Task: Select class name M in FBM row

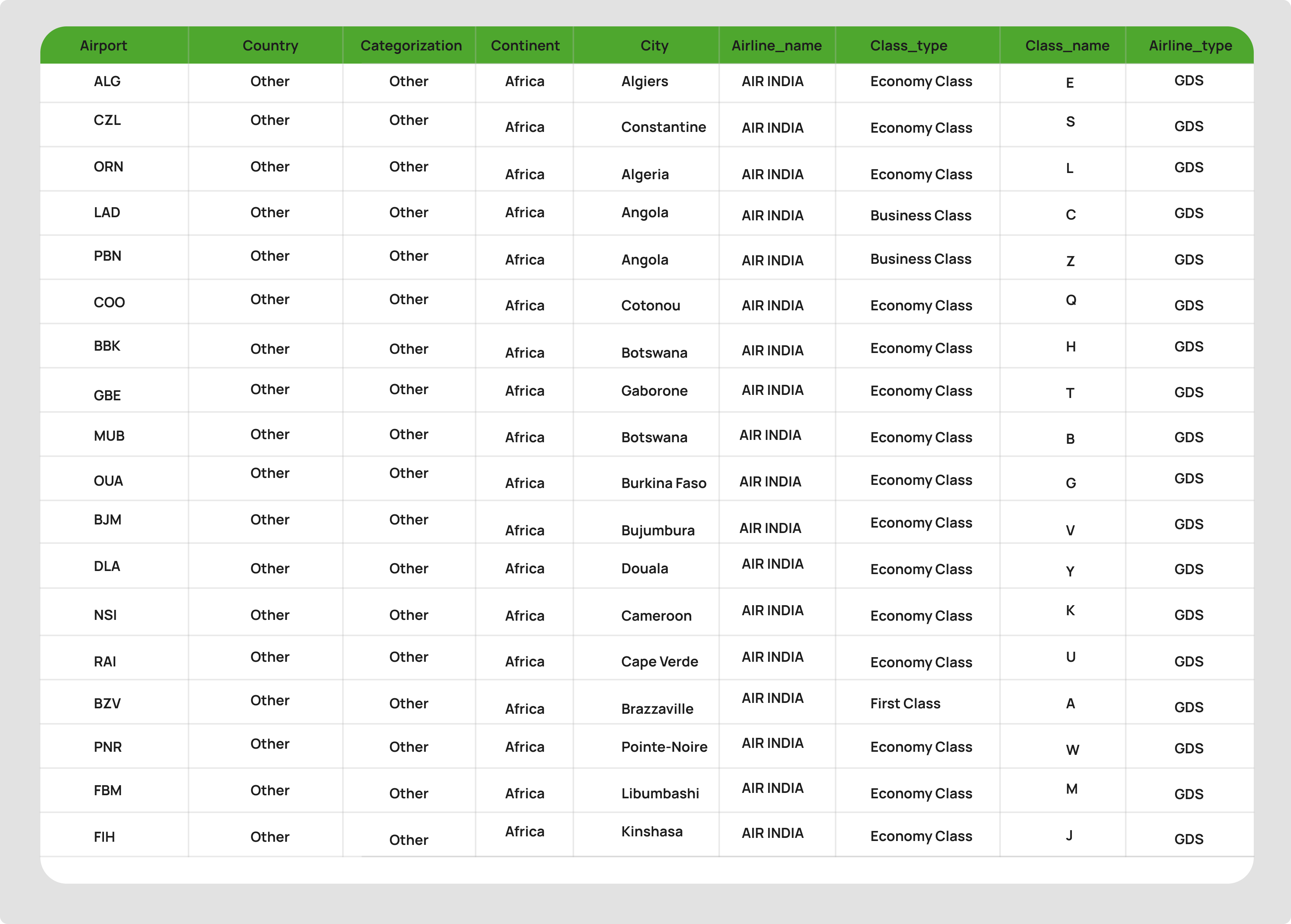Action: coord(1071,789)
